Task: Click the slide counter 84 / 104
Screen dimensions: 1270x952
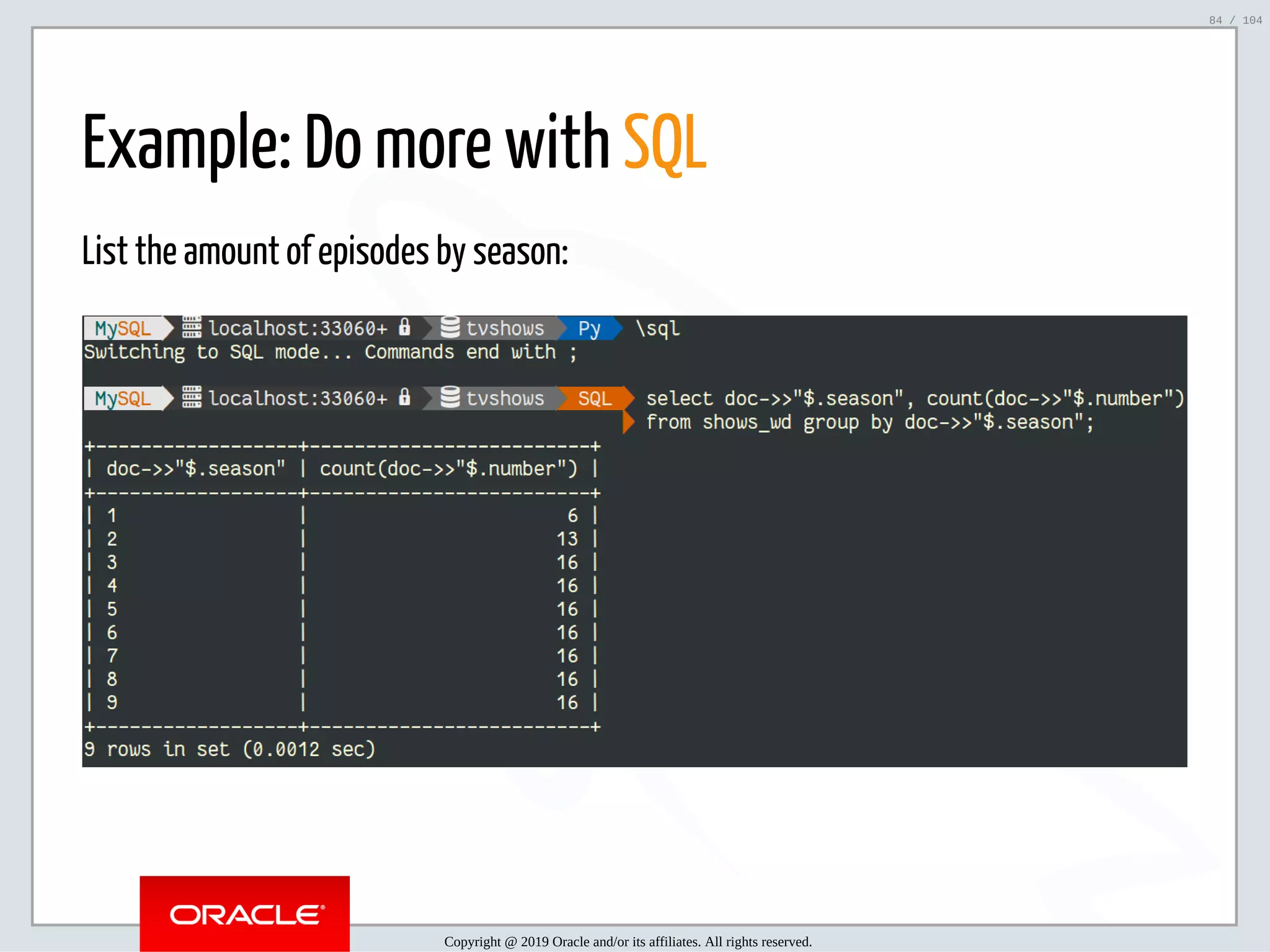Action: pyautogui.click(x=1235, y=20)
